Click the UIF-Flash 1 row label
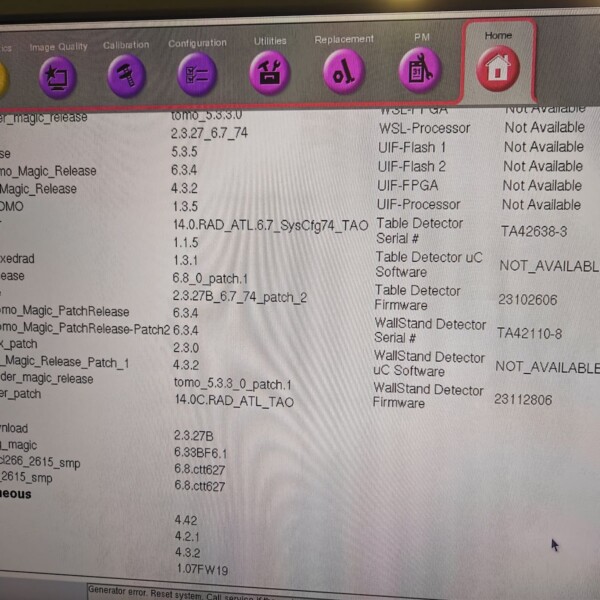 pos(412,147)
